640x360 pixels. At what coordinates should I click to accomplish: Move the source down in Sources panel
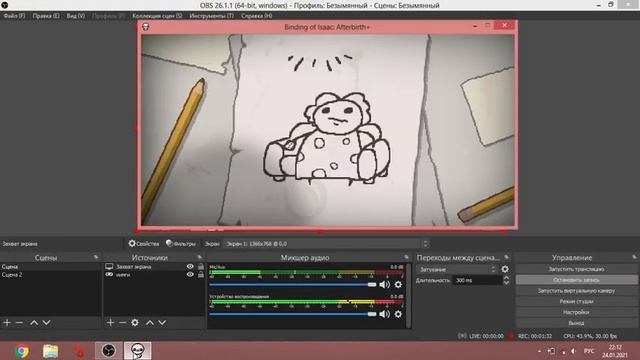tap(162, 322)
